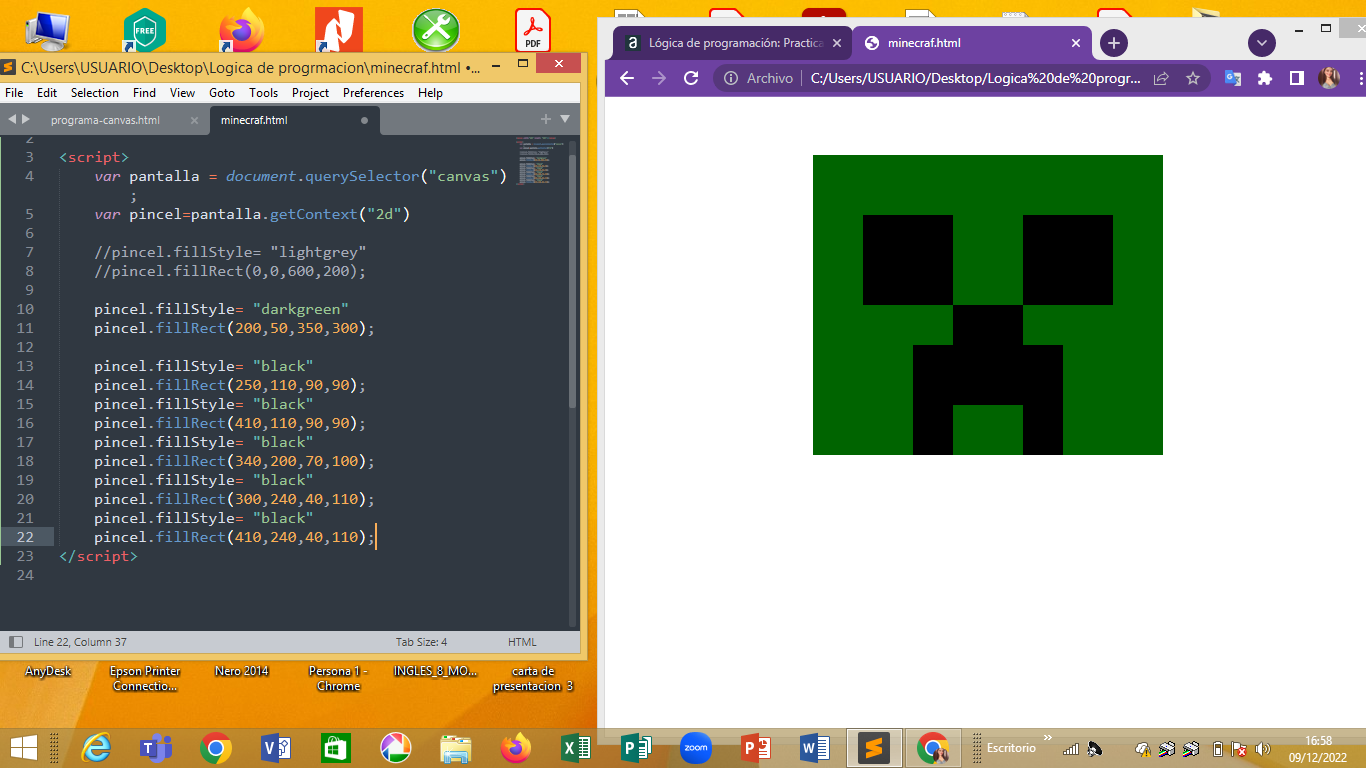The height and width of the screenshot is (768, 1366).
Task: Open PowerPoint from the taskbar
Action: [x=756, y=747]
